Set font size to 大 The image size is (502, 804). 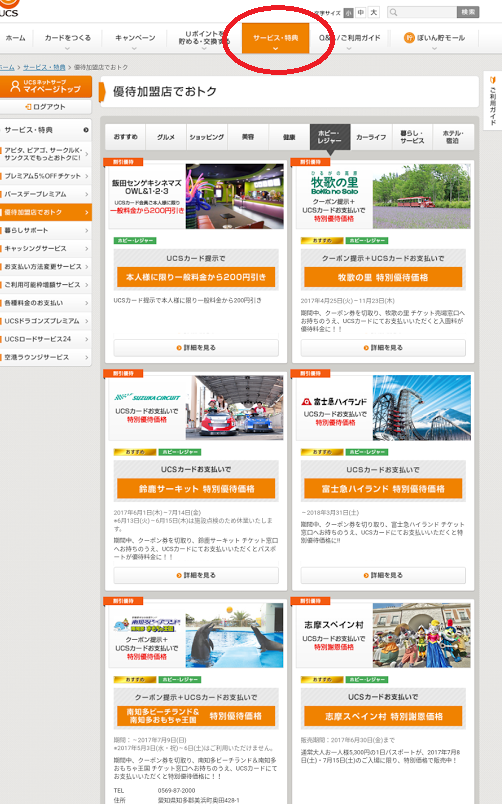[x=374, y=12]
